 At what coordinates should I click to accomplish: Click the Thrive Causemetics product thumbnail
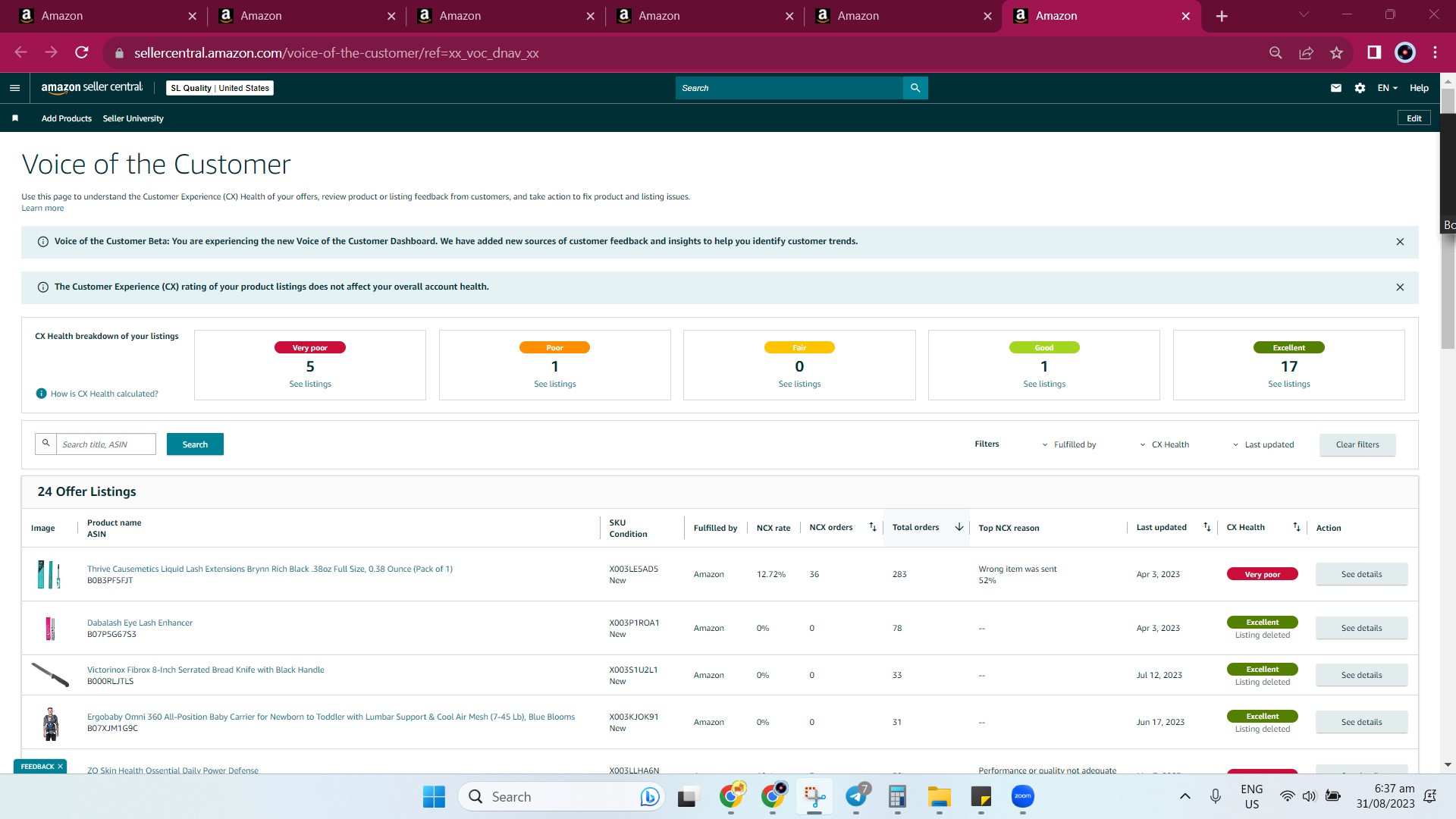pyautogui.click(x=49, y=575)
